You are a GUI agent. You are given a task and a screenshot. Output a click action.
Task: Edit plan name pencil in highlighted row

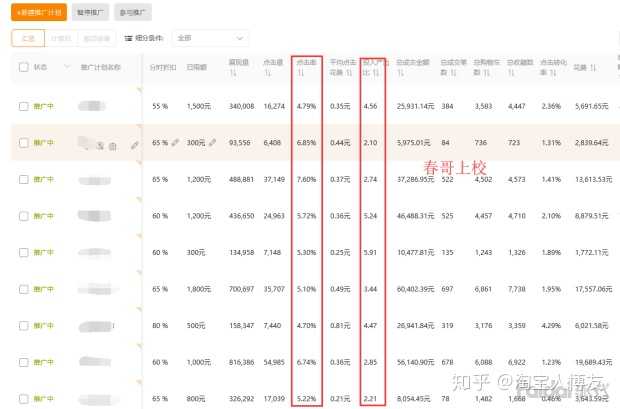134,146
